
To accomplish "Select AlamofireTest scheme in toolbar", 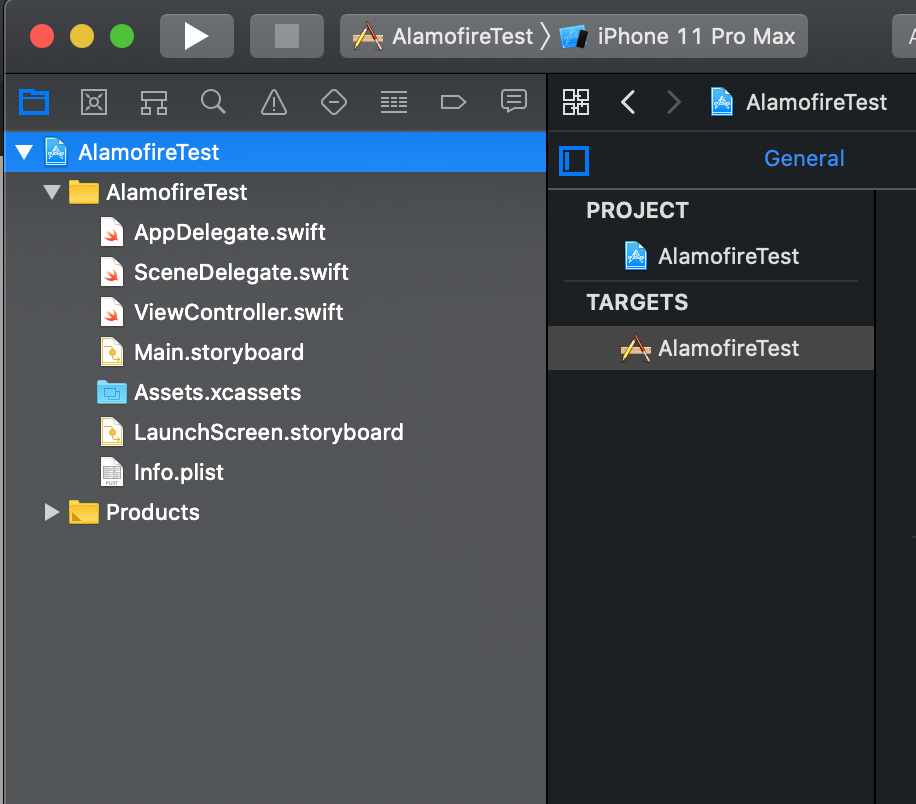I will [443, 36].
